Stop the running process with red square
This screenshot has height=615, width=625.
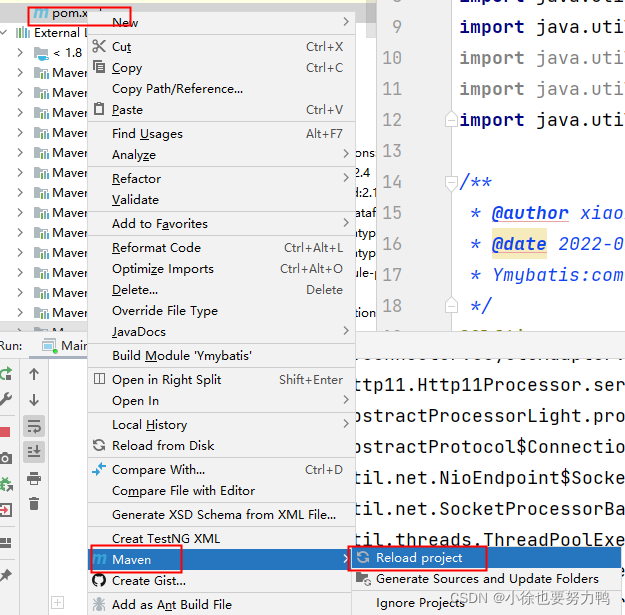pyautogui.click(x=5, y=432)
